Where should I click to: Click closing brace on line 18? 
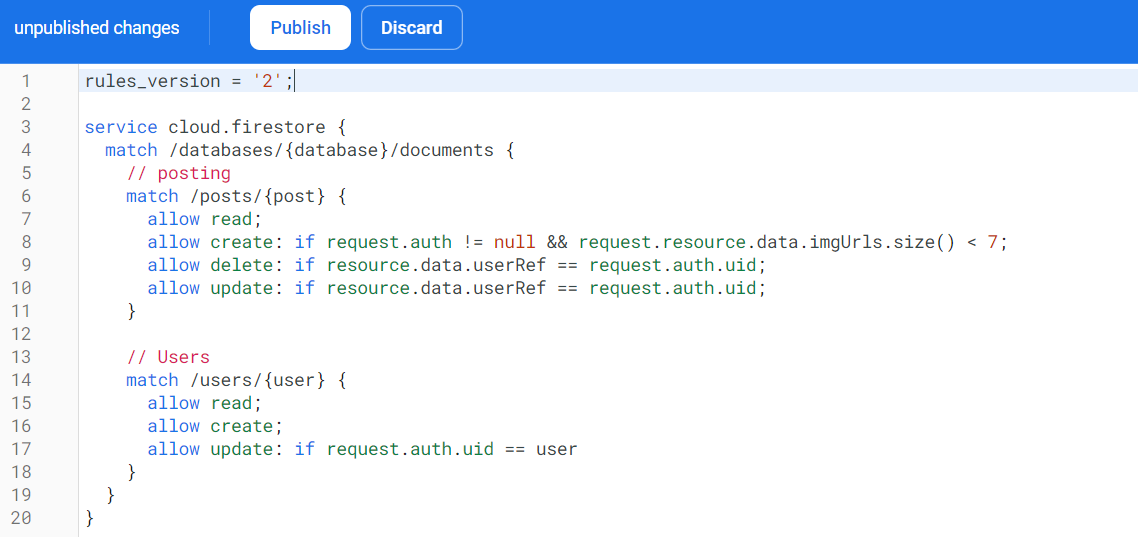click(x=131, y=472)
